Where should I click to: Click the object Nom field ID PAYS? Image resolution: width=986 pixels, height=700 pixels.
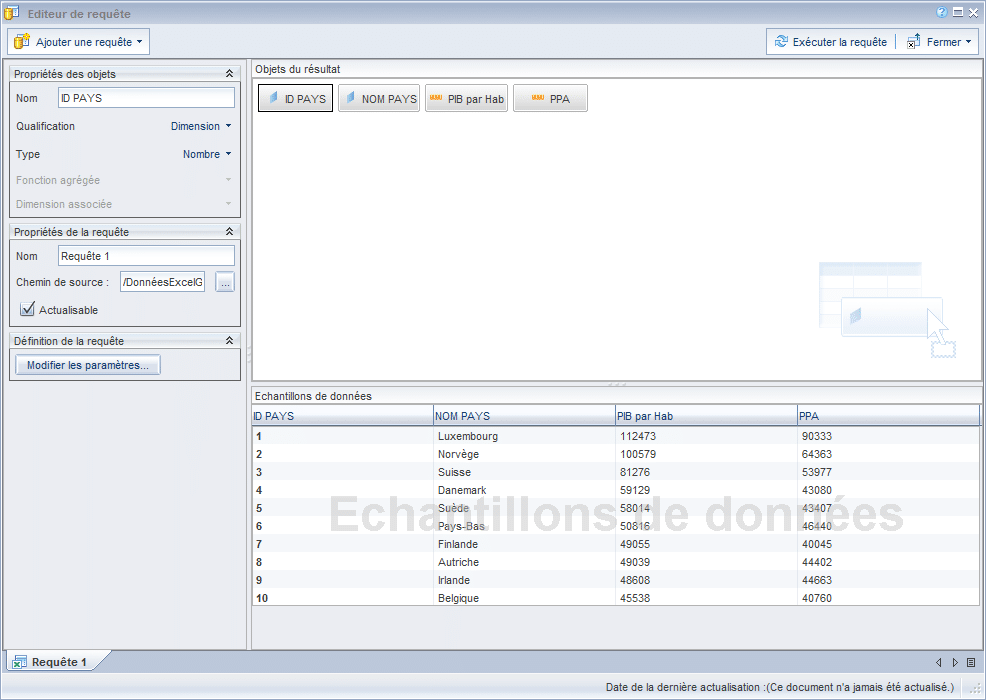pos(147,97)
